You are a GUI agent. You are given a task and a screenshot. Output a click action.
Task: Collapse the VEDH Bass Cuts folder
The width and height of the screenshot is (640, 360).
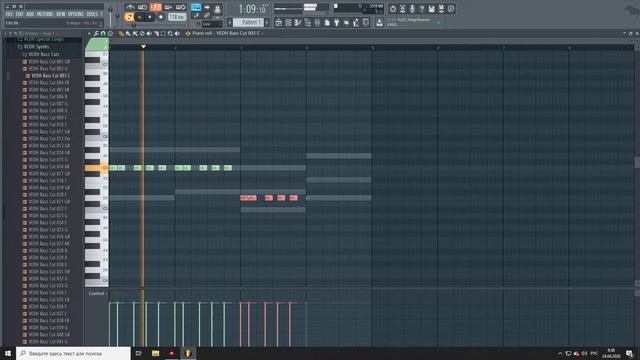click(x=43, y=54)
